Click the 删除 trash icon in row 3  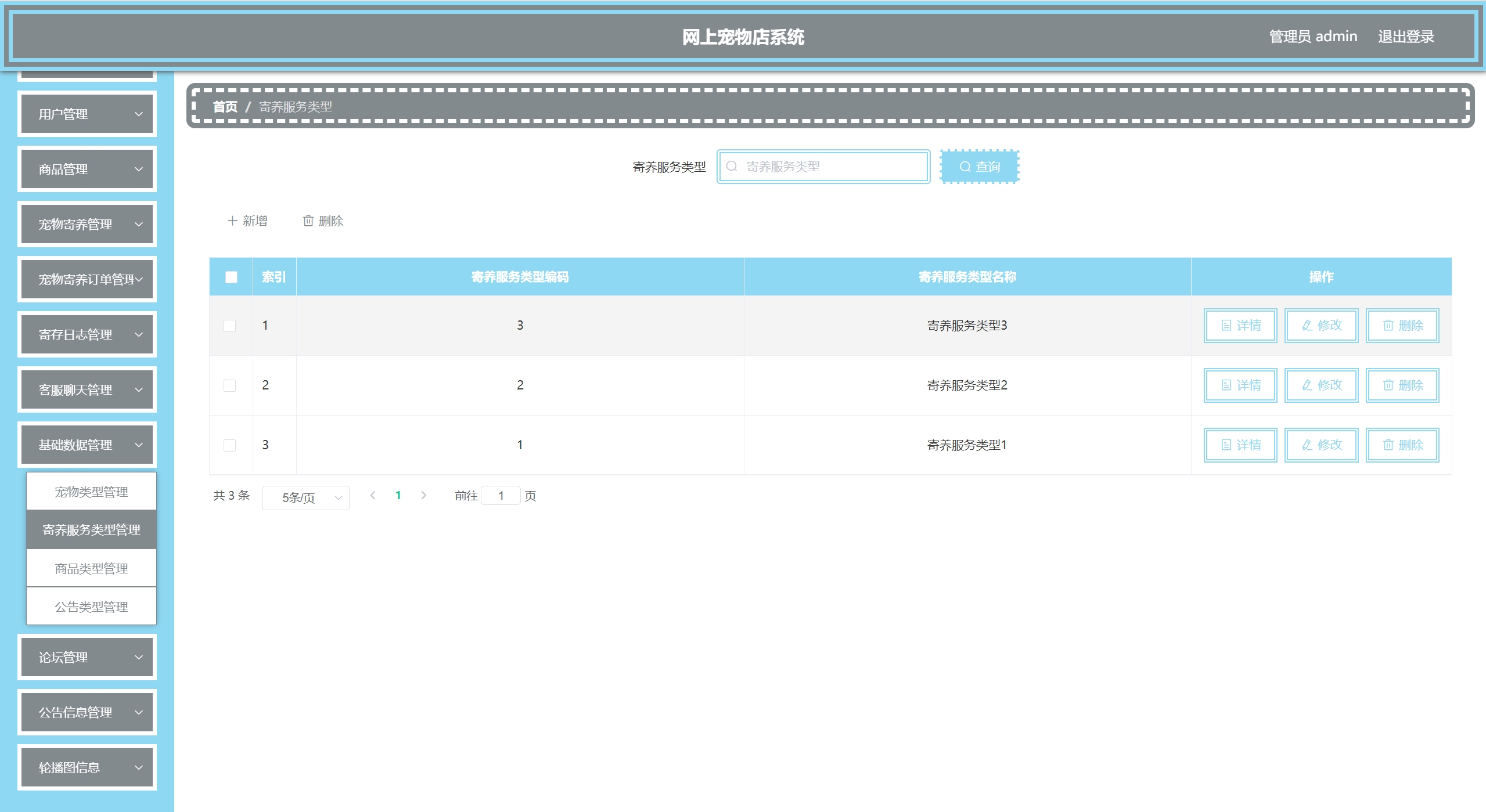[x=1388, y=445]
